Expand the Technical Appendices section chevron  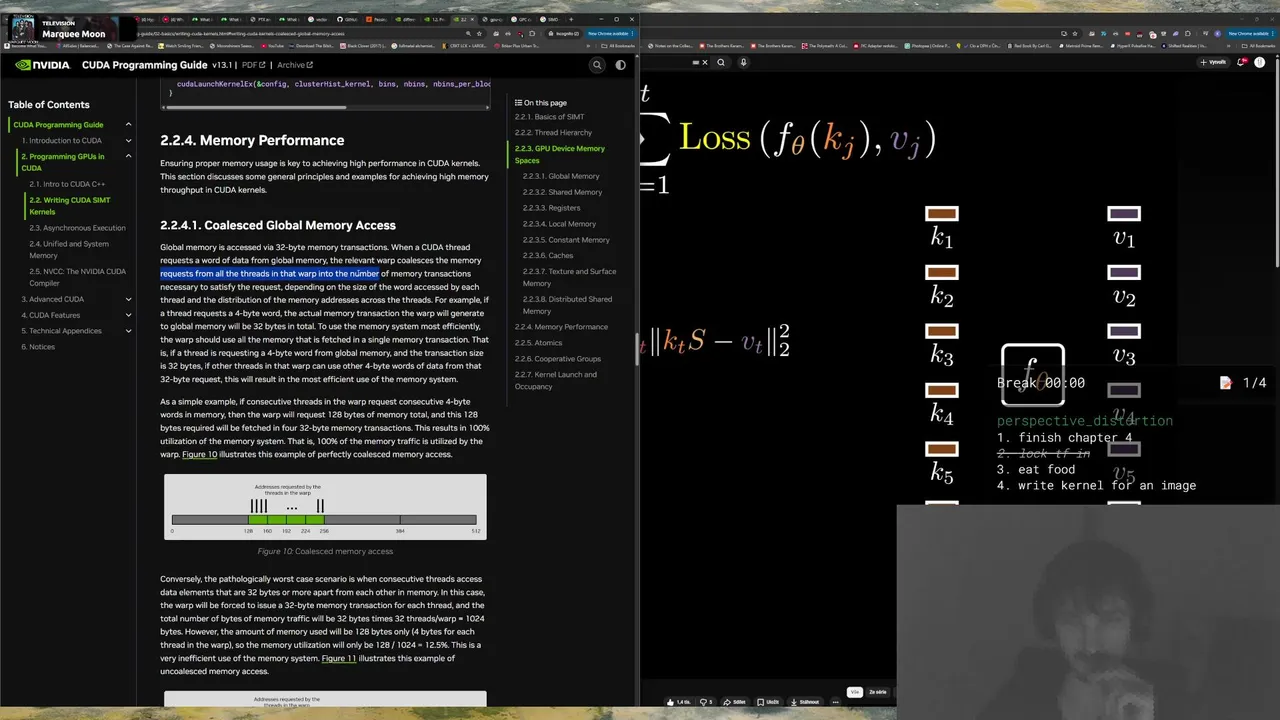point(128,331)
